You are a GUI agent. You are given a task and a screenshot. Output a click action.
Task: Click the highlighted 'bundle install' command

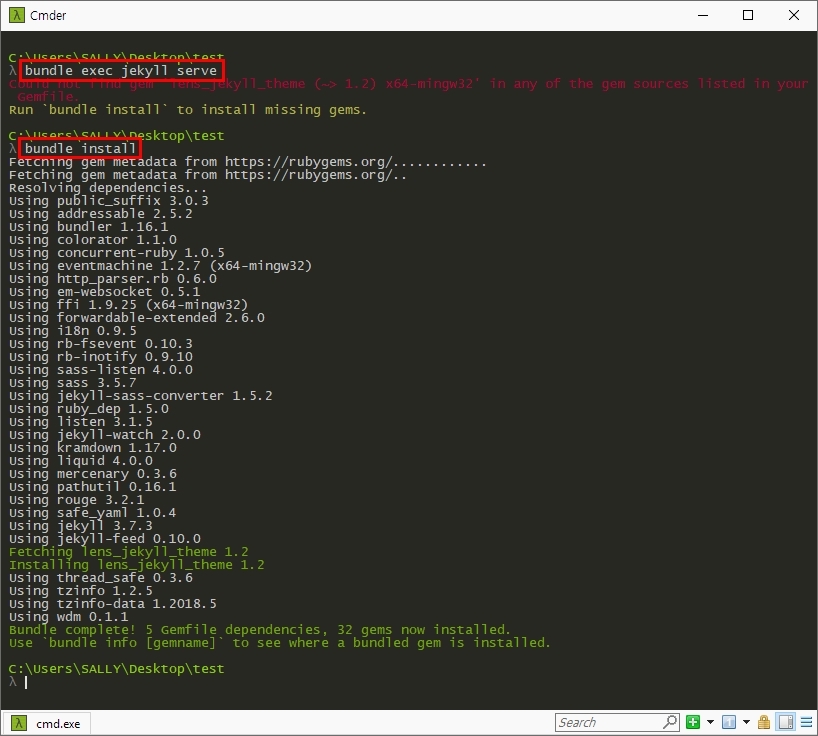[80, 149]
